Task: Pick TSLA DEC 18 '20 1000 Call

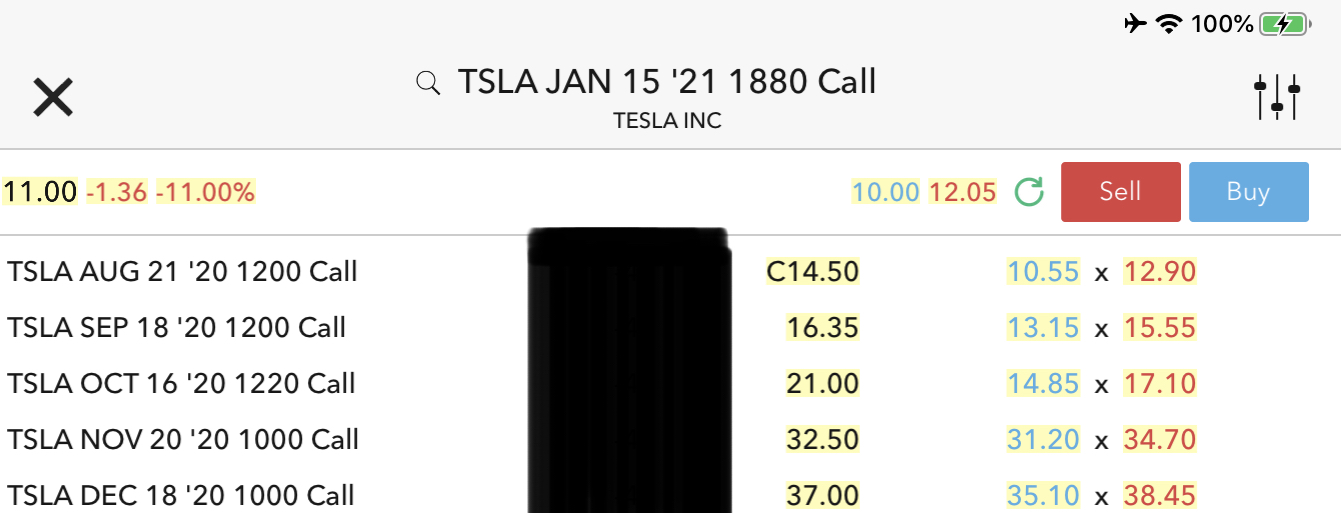Action: [x=181, y=495]
